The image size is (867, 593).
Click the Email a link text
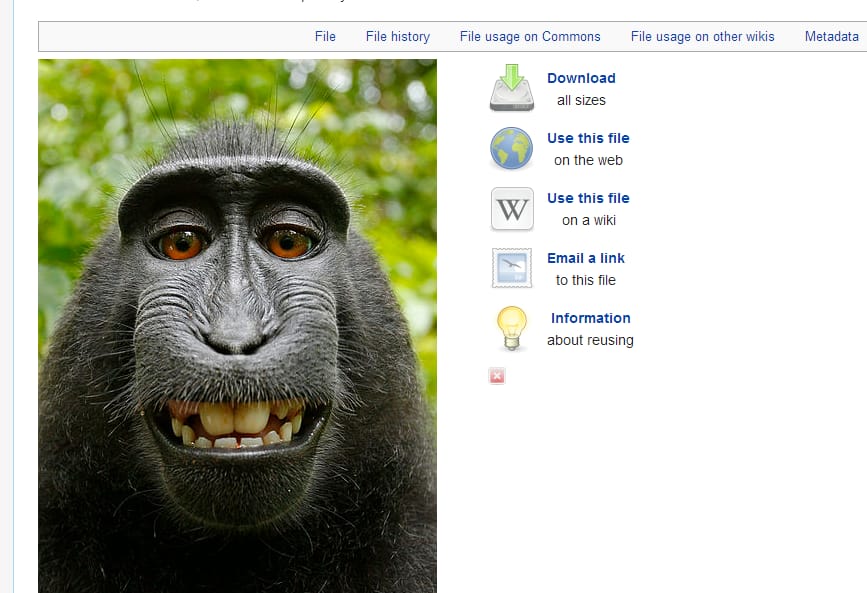click(x=586, y=258)
